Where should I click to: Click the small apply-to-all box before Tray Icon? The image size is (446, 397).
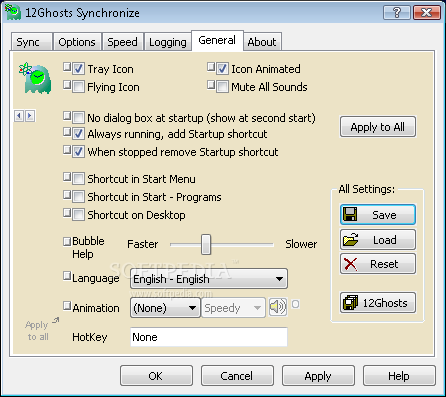[67, 67]
